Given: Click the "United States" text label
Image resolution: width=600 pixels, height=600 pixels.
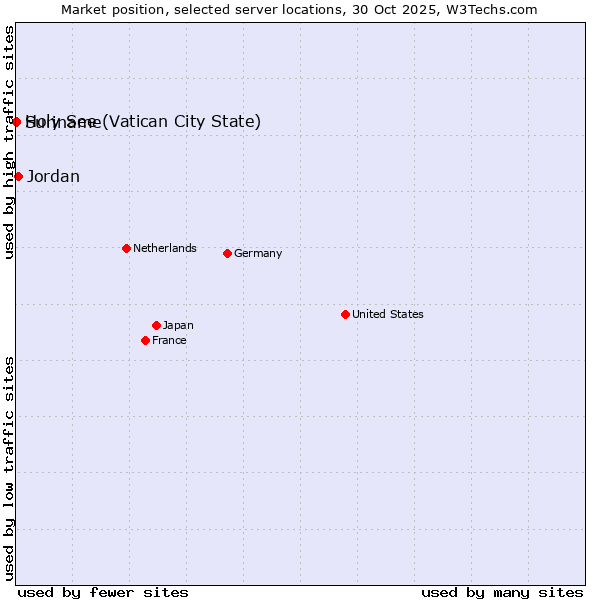Looking at the screenshot, I should pyautogui.click(x=388, y=314).
